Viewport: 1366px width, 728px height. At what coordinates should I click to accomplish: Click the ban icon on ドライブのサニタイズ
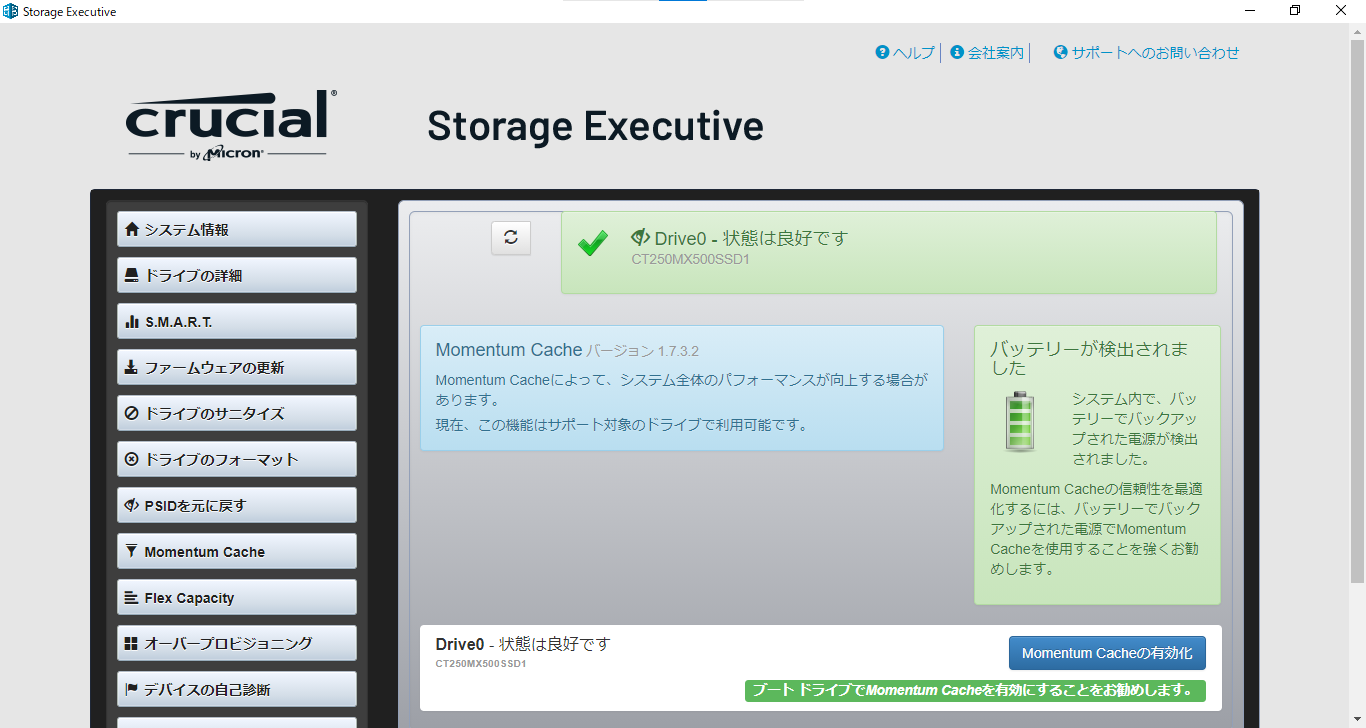point(131,413)
